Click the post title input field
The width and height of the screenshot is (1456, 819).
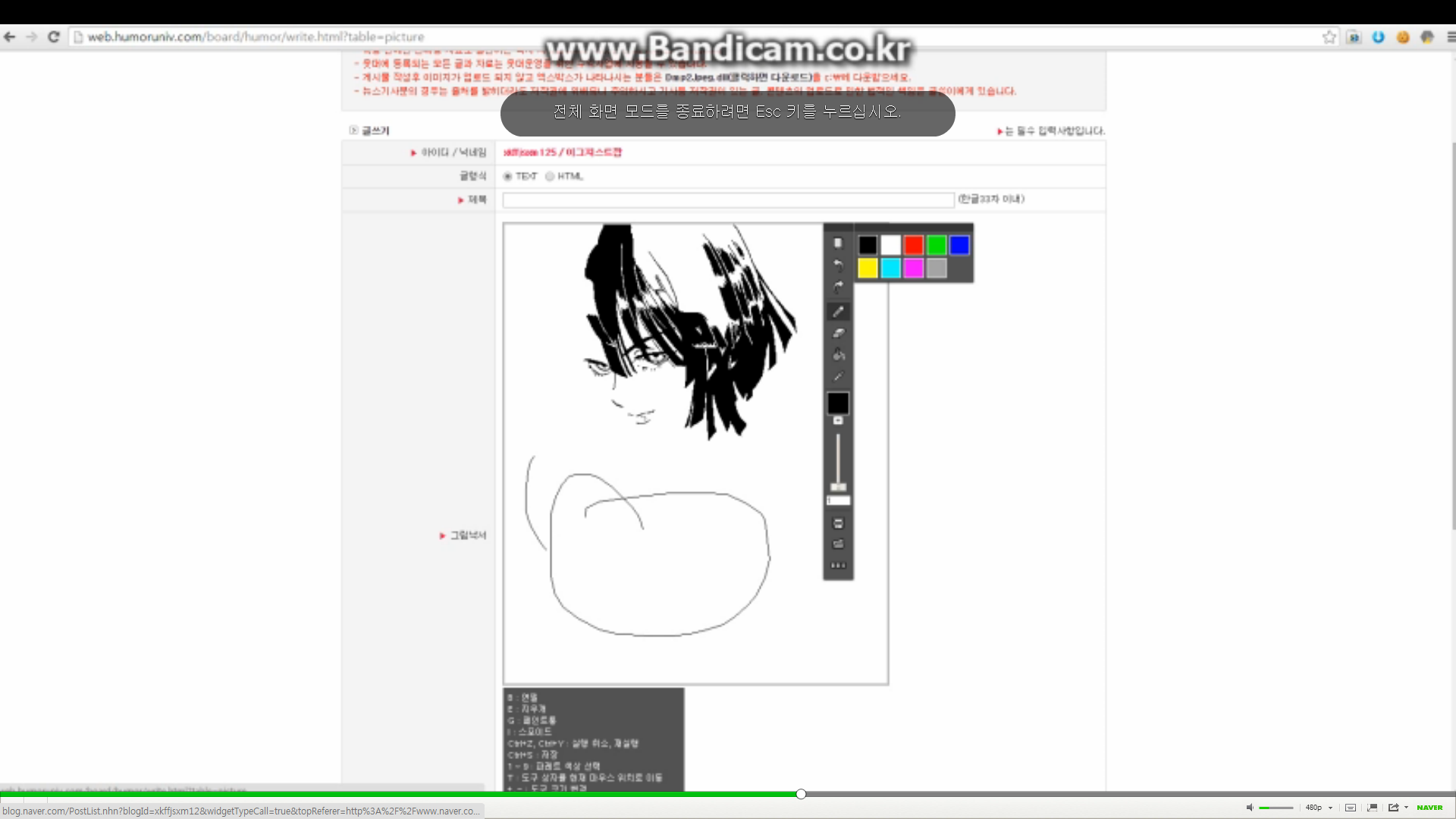(x=728, y=200)
